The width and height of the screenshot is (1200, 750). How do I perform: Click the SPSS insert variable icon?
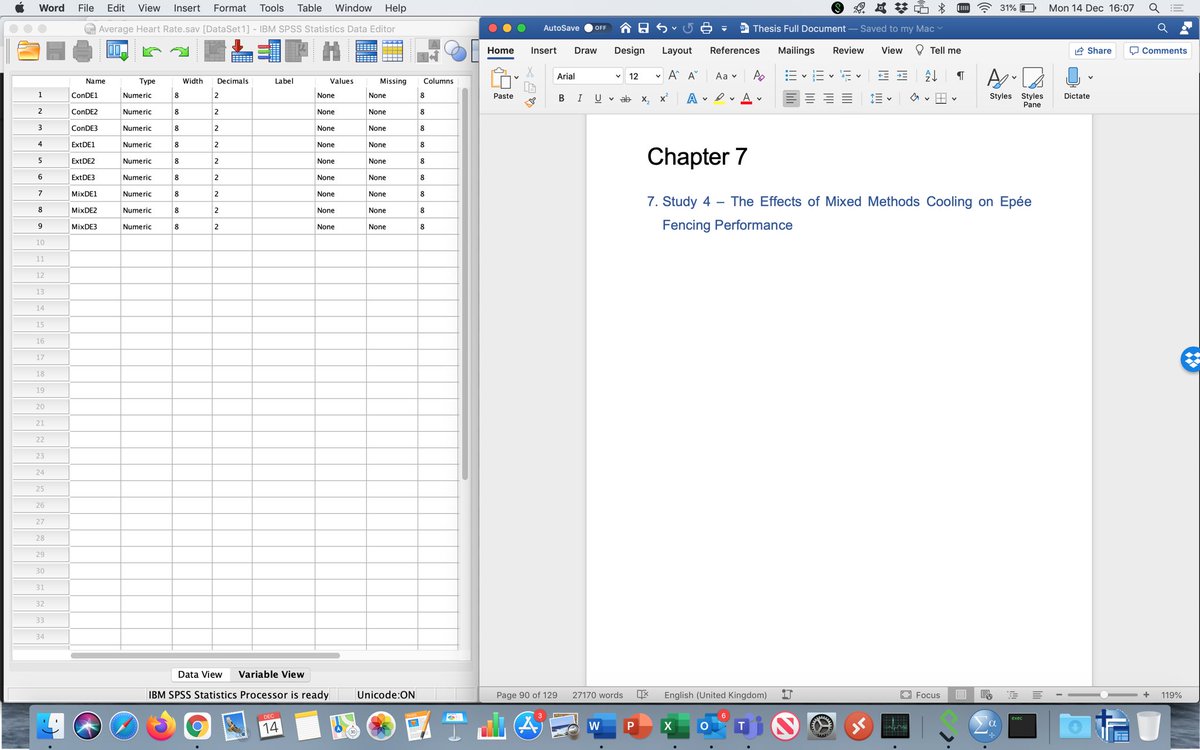pyautogui.click(x=270, y=51)
